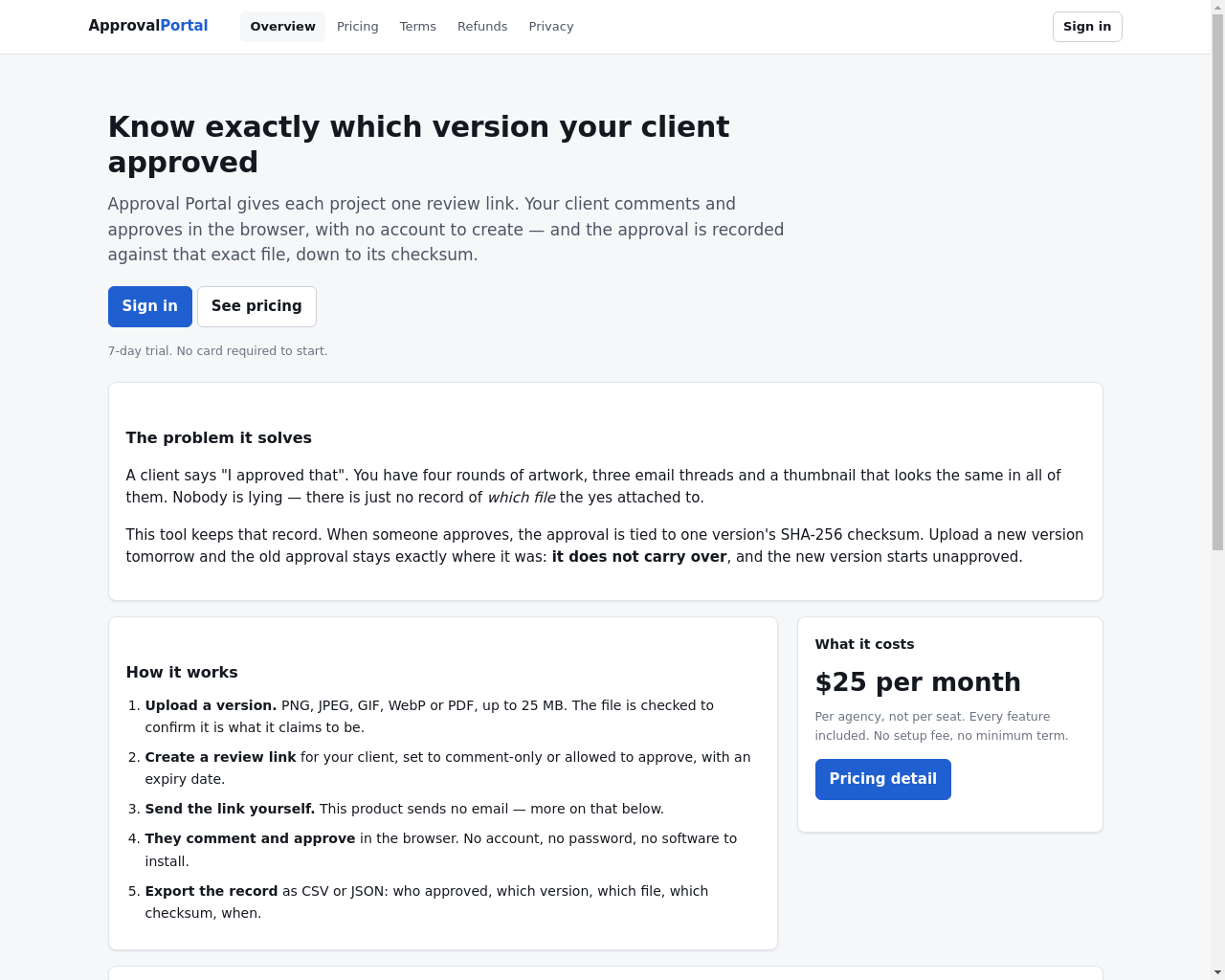Click the "7-day trial" note text
Screen dimensions: 1225x980
point(218,351)
